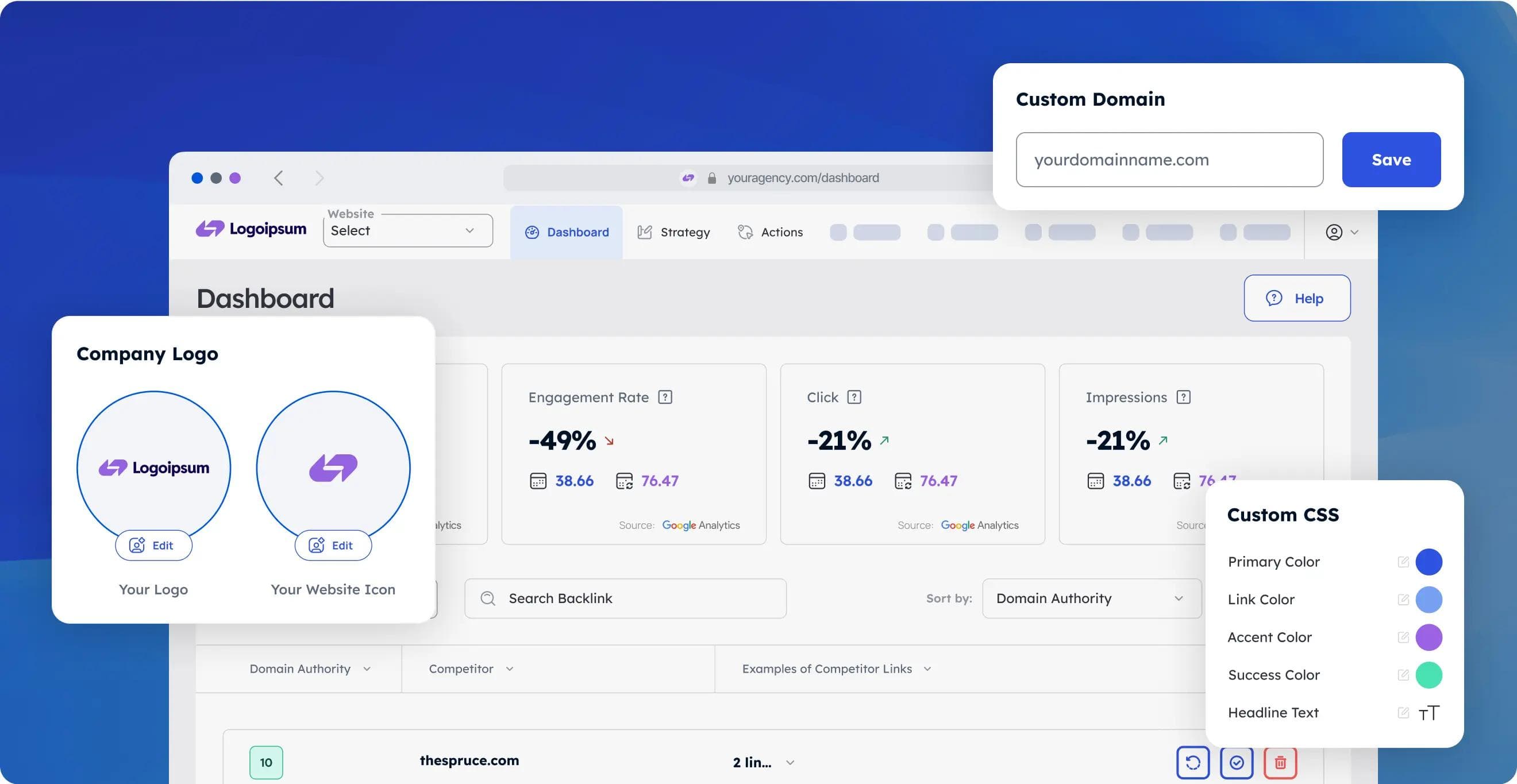Click the -49% Engagement Rate value
This screenshot has width=1517, height=784.
pos(563,441)
